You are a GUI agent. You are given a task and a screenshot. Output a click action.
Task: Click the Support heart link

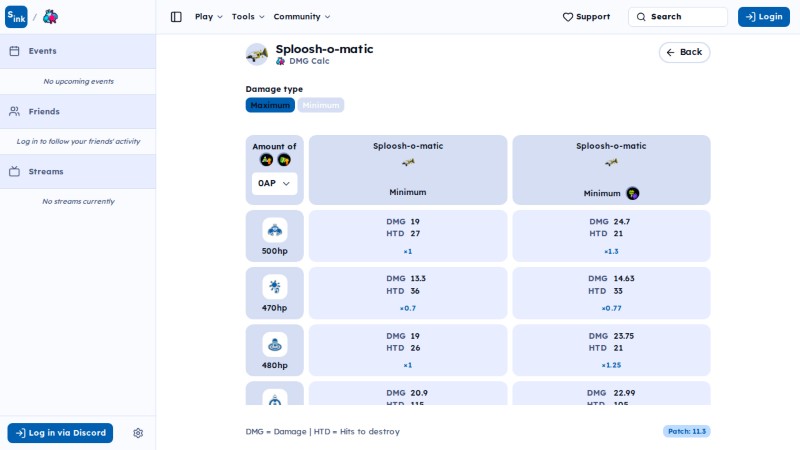pos(586,17)
